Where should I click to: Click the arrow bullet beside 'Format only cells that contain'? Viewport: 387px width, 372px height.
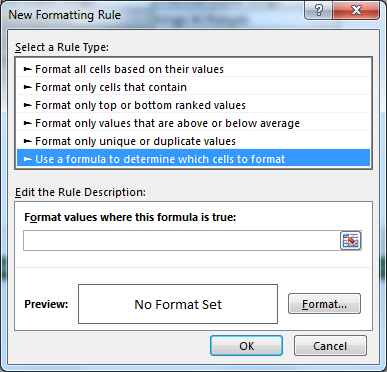(27, 87)
